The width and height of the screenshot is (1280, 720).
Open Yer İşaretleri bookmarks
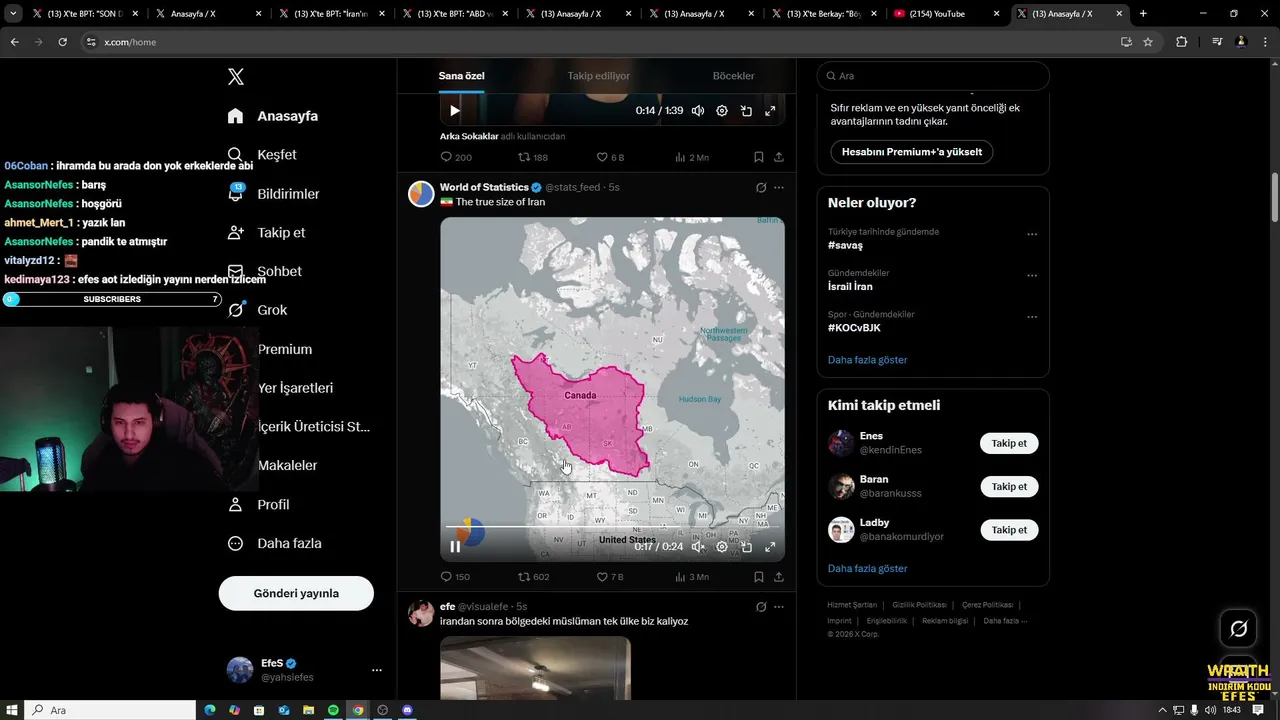coord(295,388)
